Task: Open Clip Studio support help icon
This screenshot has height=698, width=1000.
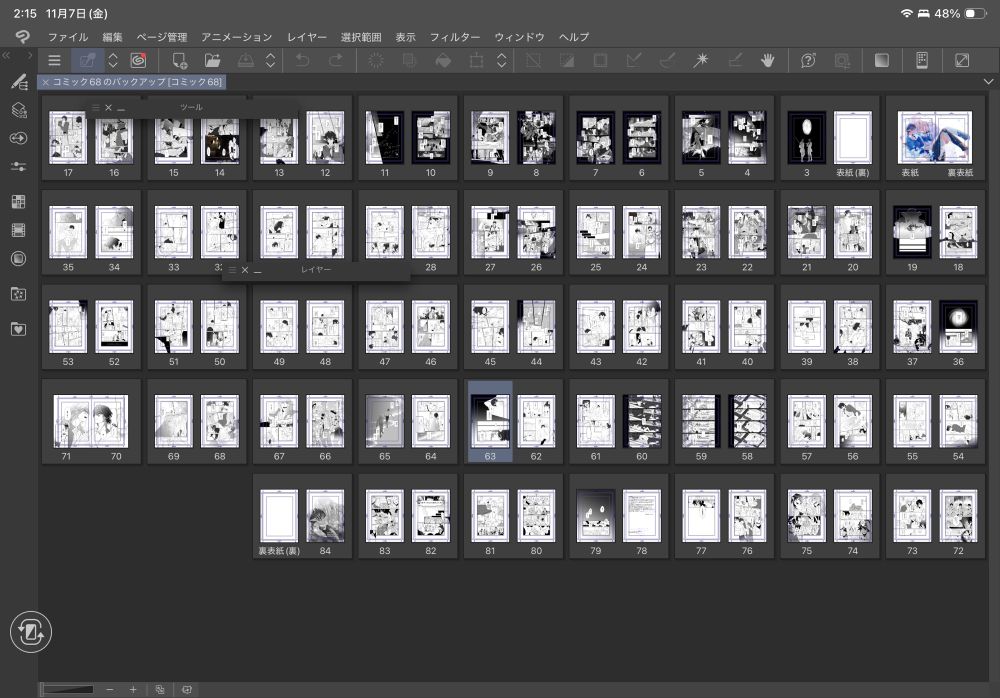Action: coord(808,61)
